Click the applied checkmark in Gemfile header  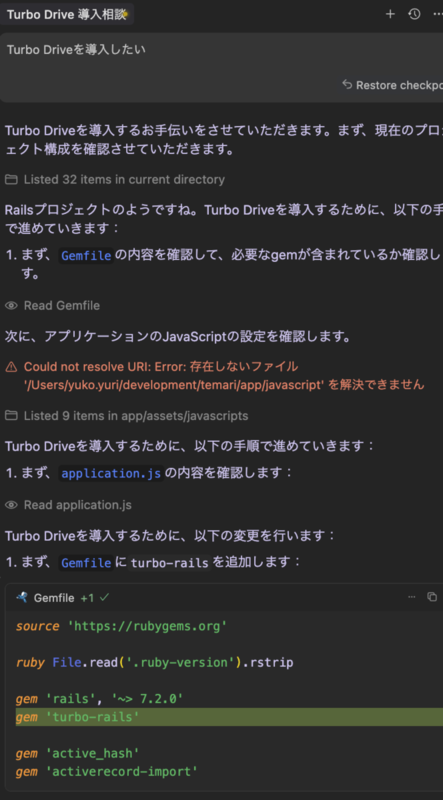[x=104, y=597]
